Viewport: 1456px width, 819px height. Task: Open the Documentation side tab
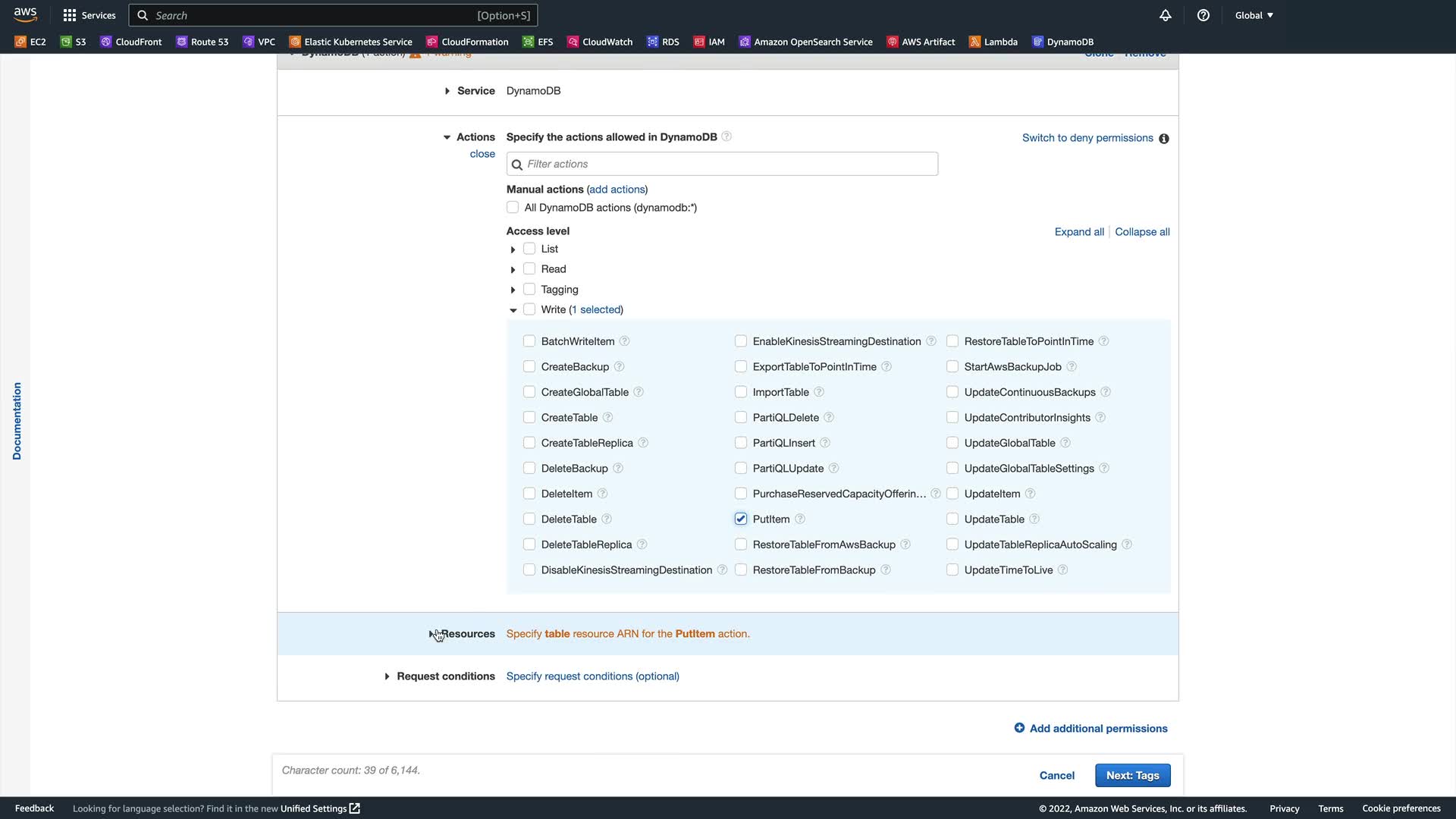17,421
